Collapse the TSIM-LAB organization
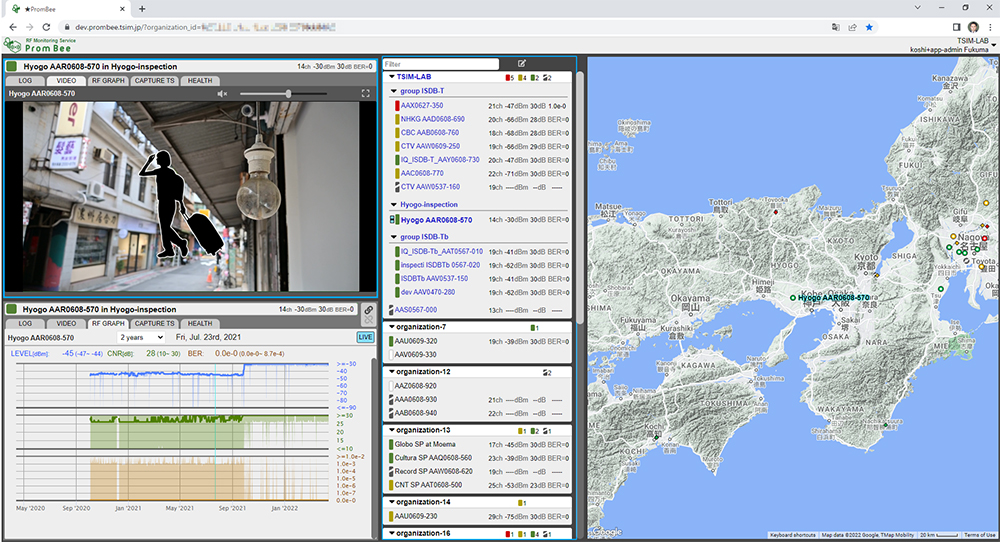Image resolution: width=1000 pixels, height=542 pixels. click(x=392, y=77)
